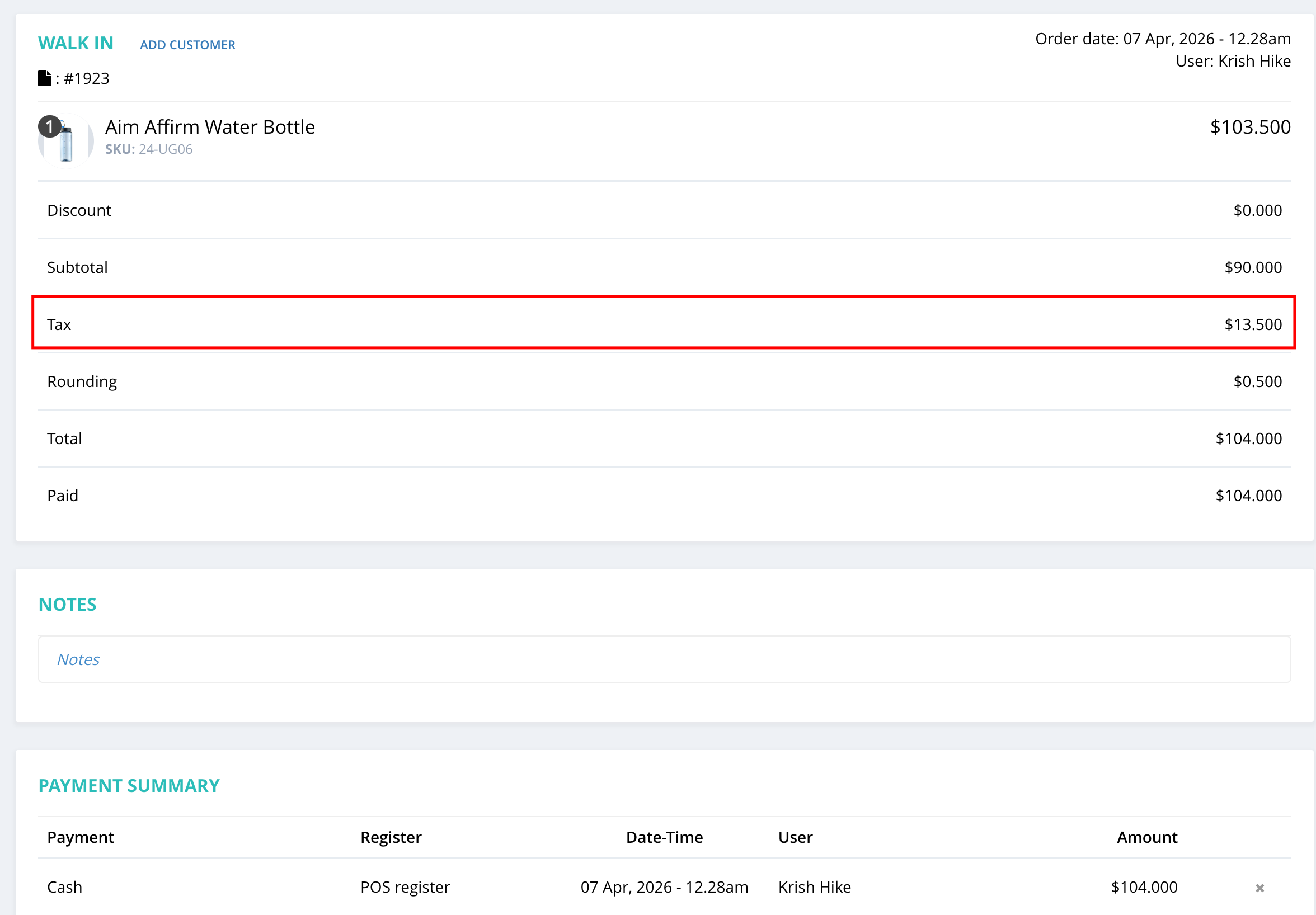1316x915 pixels.
Task: Click the Total row amount
Action: 1248,438
